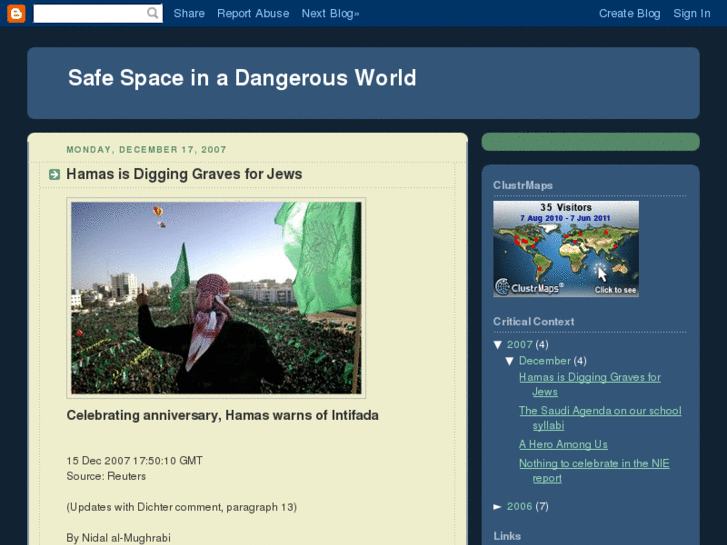The width and height of the screenshot is (727, 545).
Task: Click the Hamas rally photo thumbnail
Action: click(216, 298)
